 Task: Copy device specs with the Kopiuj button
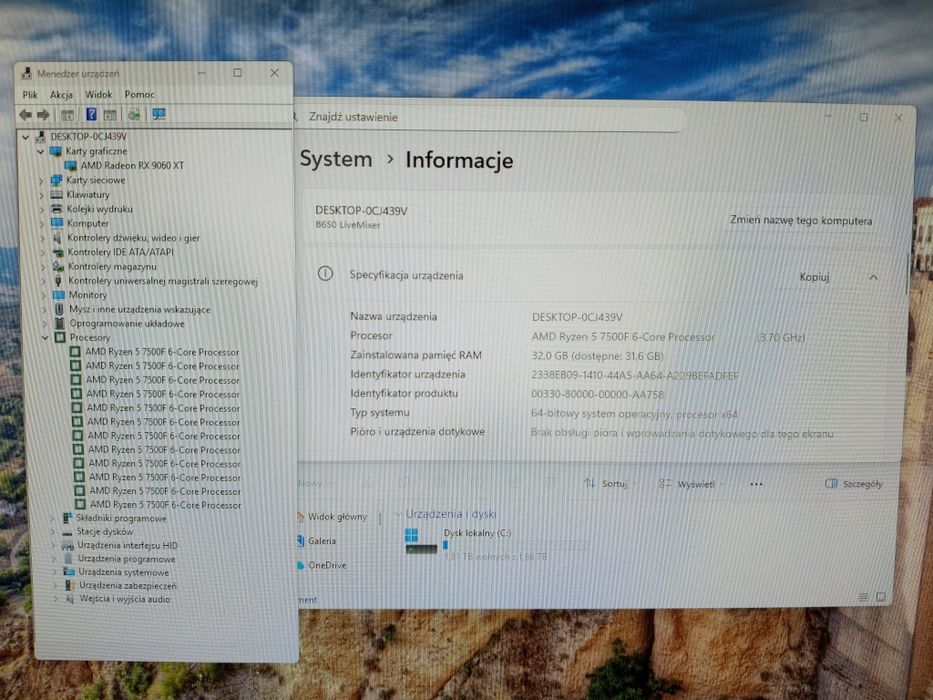pyautogui.click(x=814, y=277)
